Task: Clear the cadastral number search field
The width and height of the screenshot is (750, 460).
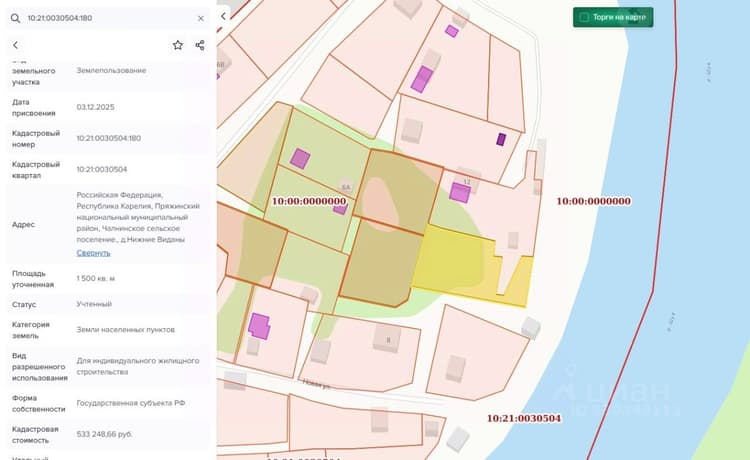Action: click(201, 18)
